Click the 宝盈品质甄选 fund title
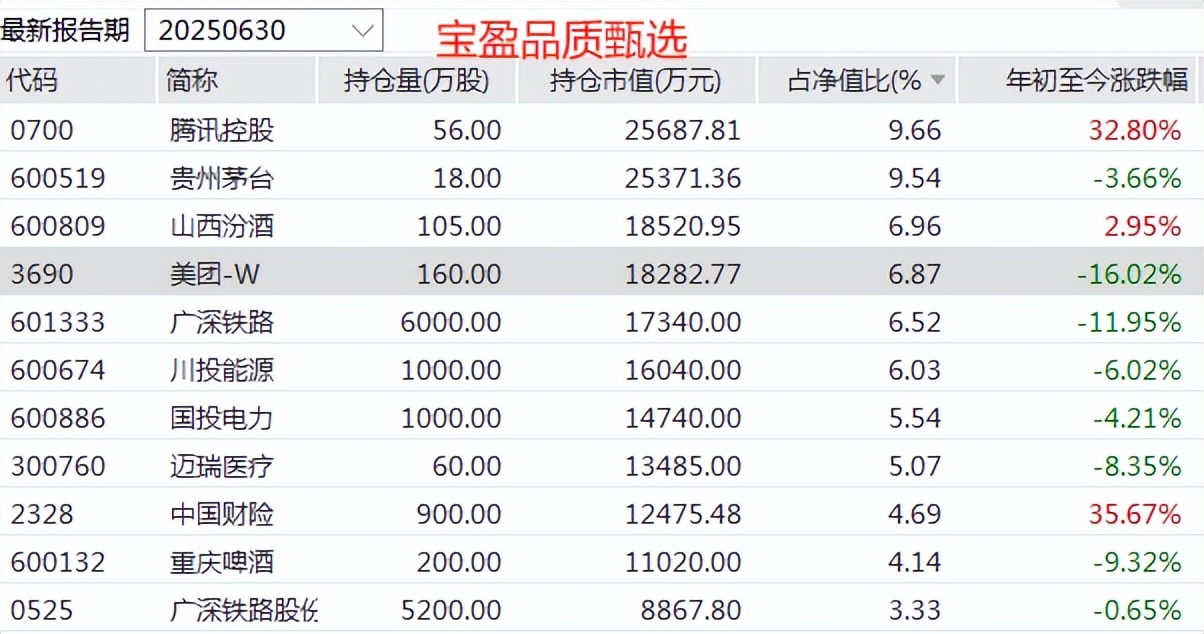 pyautogui.click(x=562, y=40)
